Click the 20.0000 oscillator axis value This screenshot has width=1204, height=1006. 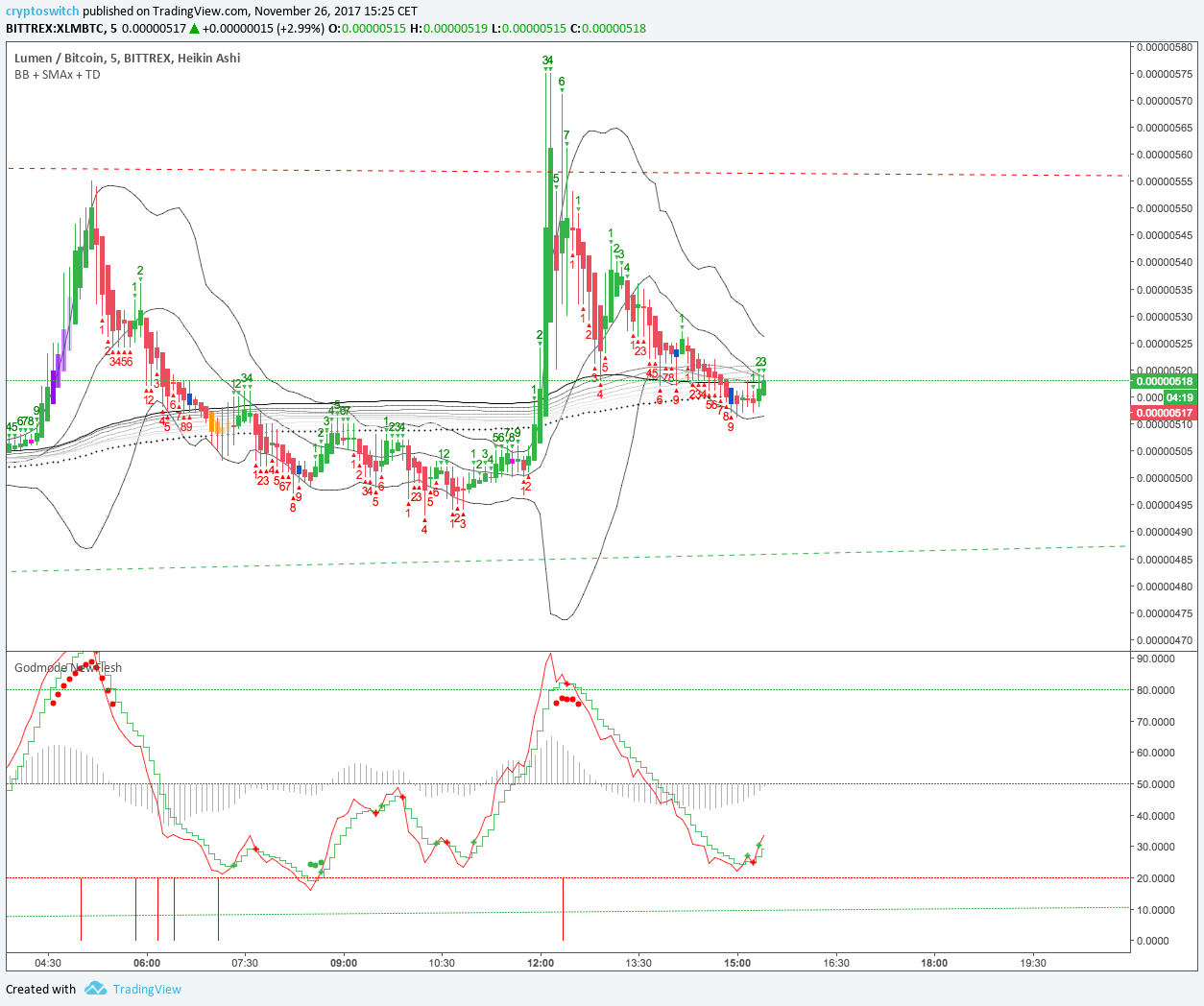click(1156, 878)
